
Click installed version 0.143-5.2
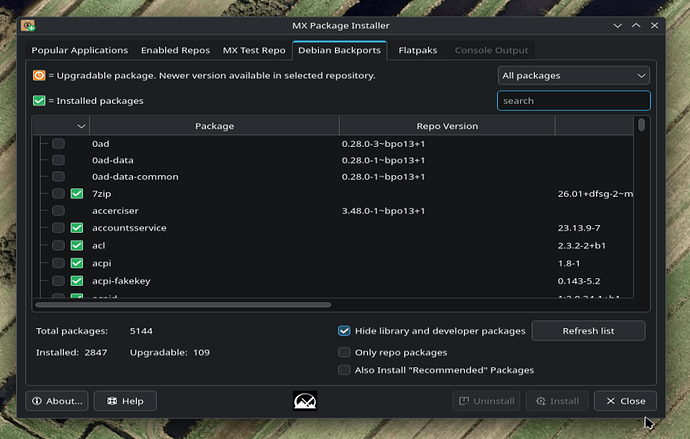(x=579, y=281)
